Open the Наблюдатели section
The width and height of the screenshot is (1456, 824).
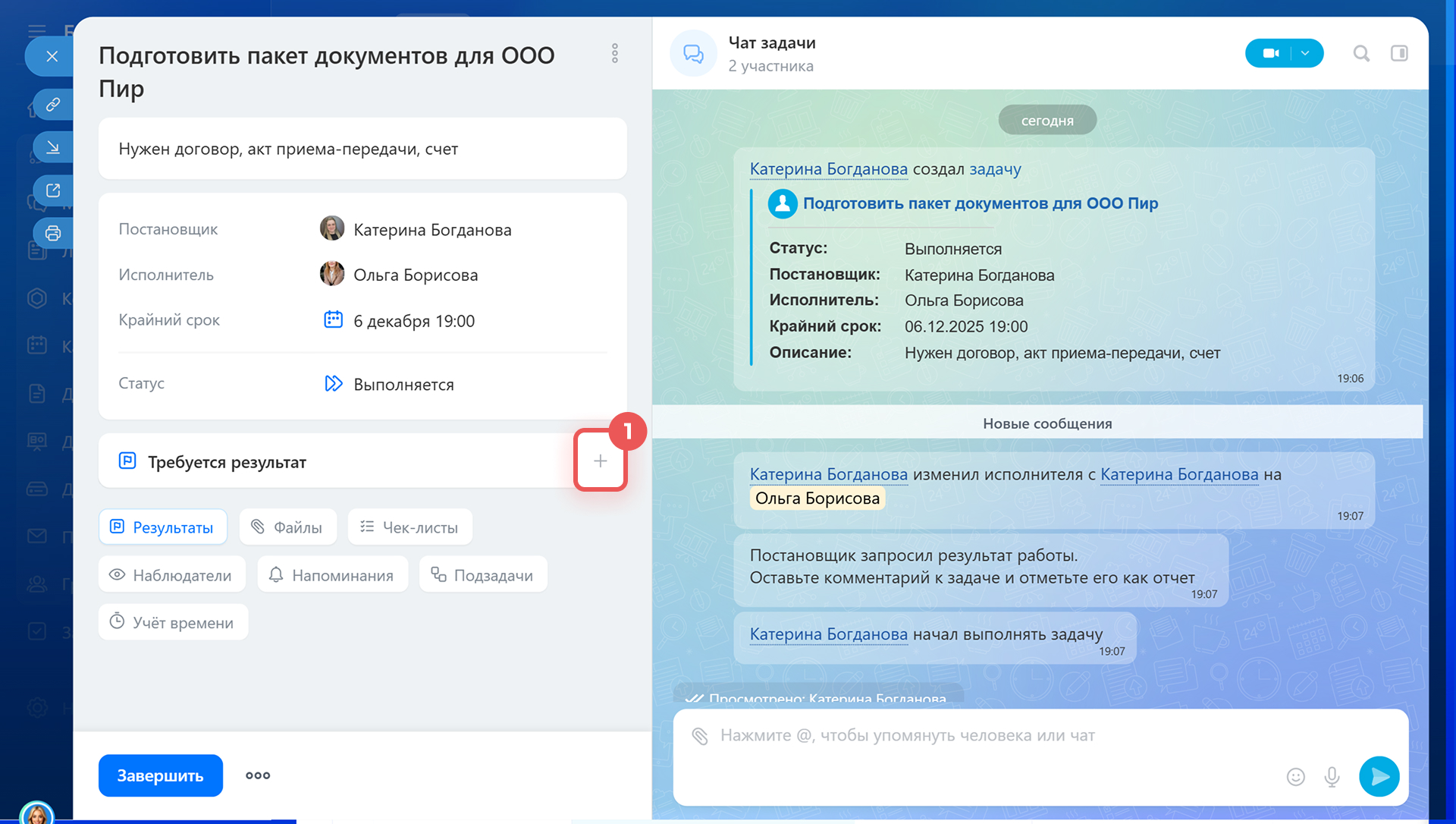(171, 575)
